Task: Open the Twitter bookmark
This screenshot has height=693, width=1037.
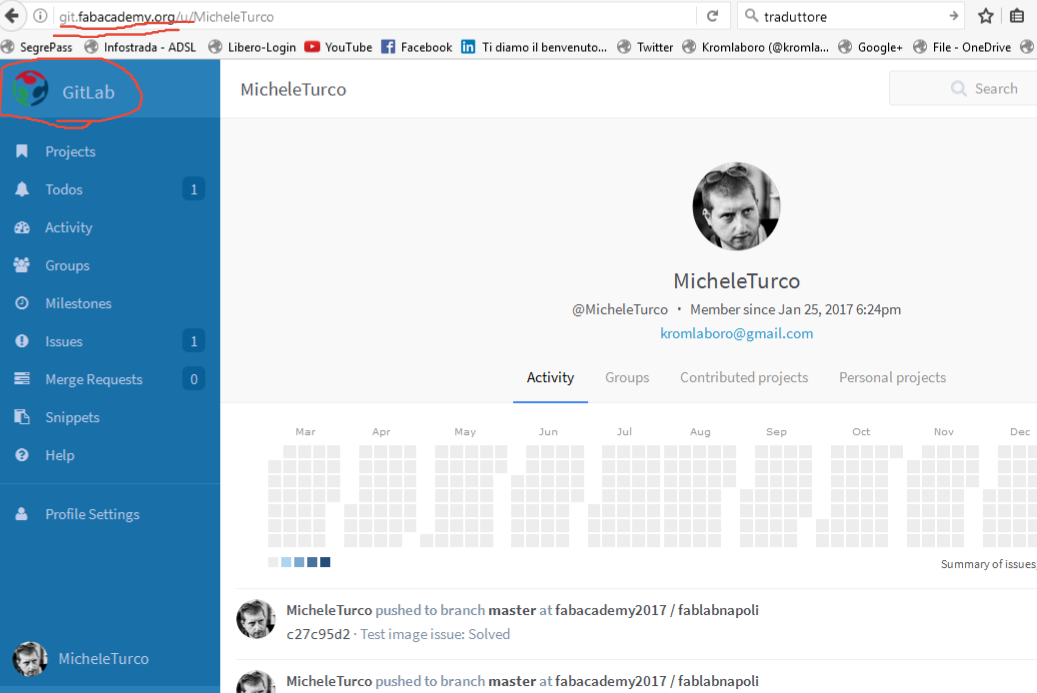Action: (645, 47)
